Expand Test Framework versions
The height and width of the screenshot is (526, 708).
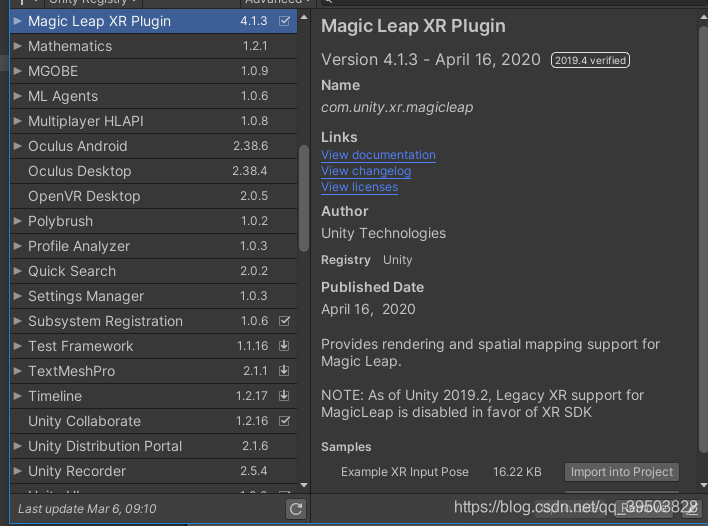[x=18, y=346]
